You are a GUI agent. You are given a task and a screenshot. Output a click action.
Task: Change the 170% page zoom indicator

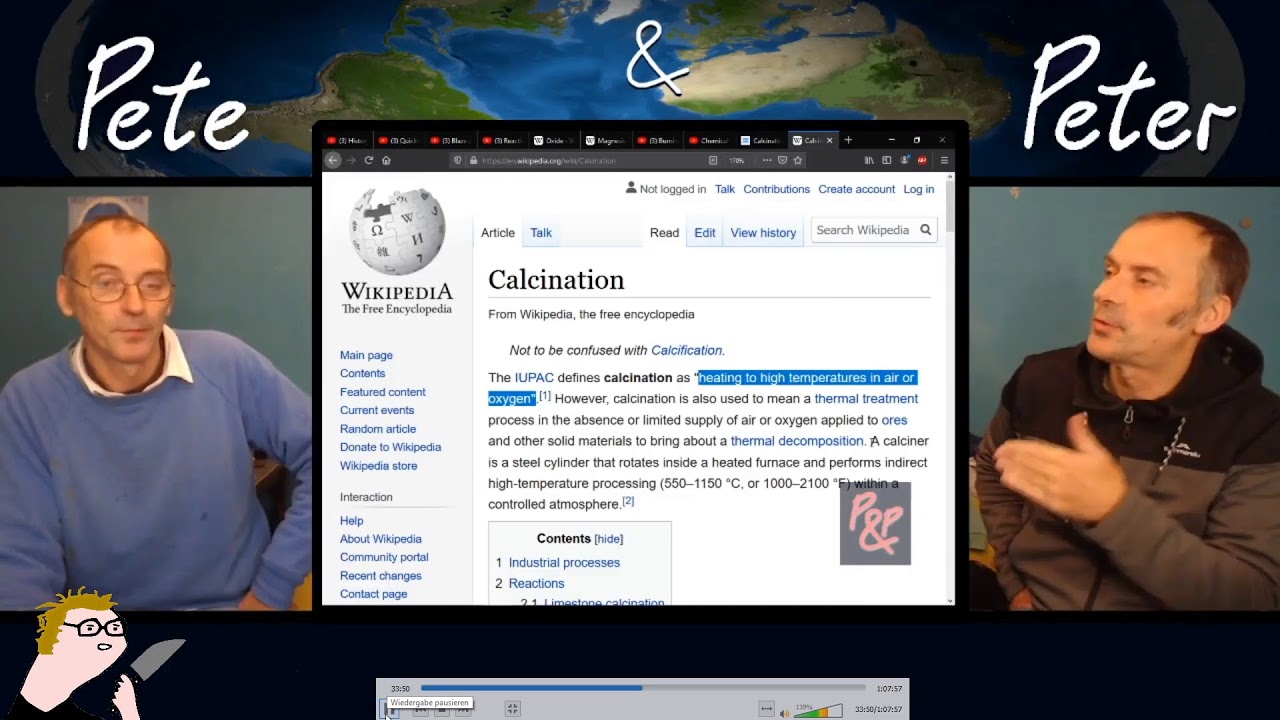point(737,160)
